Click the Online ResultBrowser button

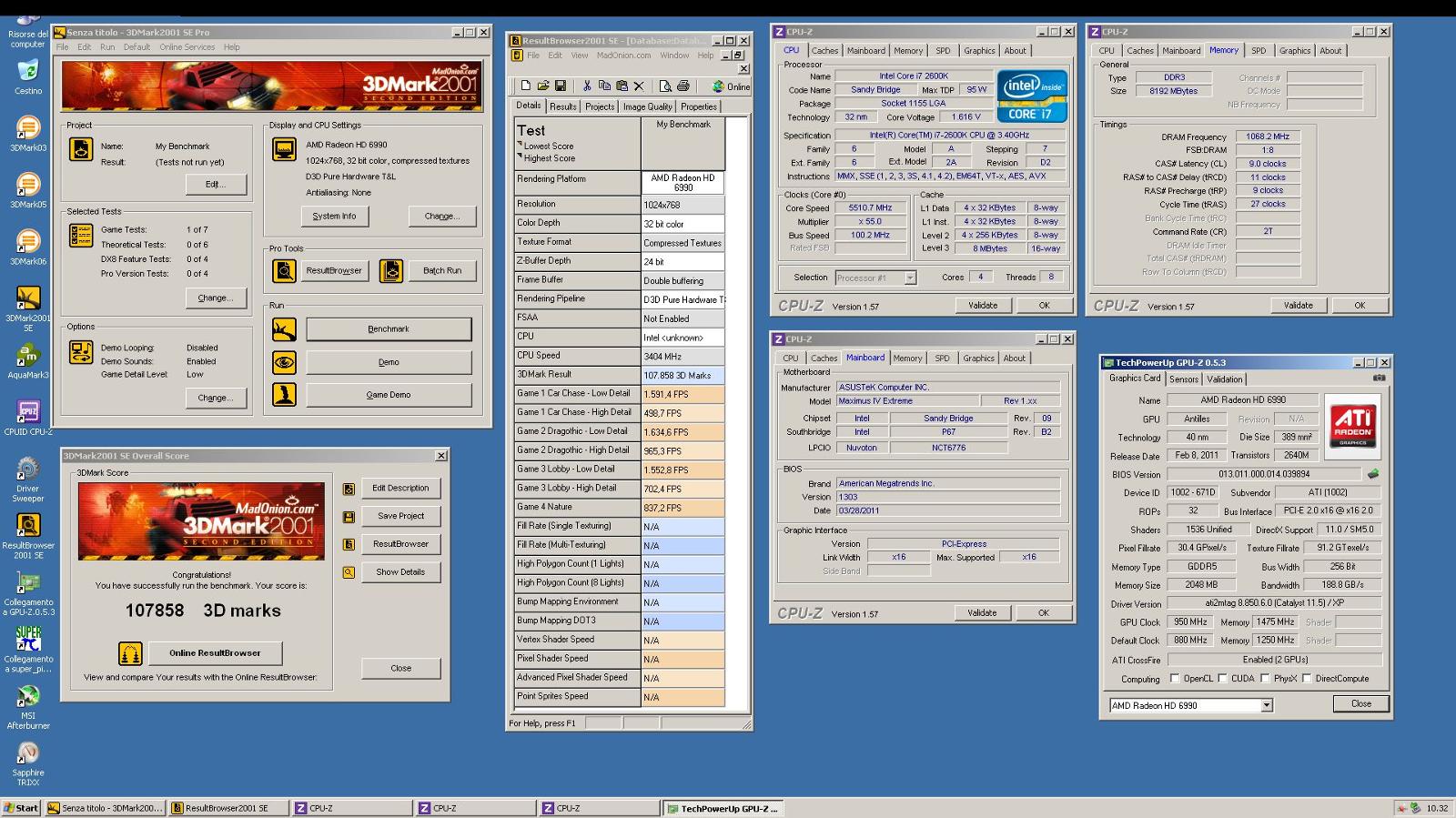(x=215, y=653)
